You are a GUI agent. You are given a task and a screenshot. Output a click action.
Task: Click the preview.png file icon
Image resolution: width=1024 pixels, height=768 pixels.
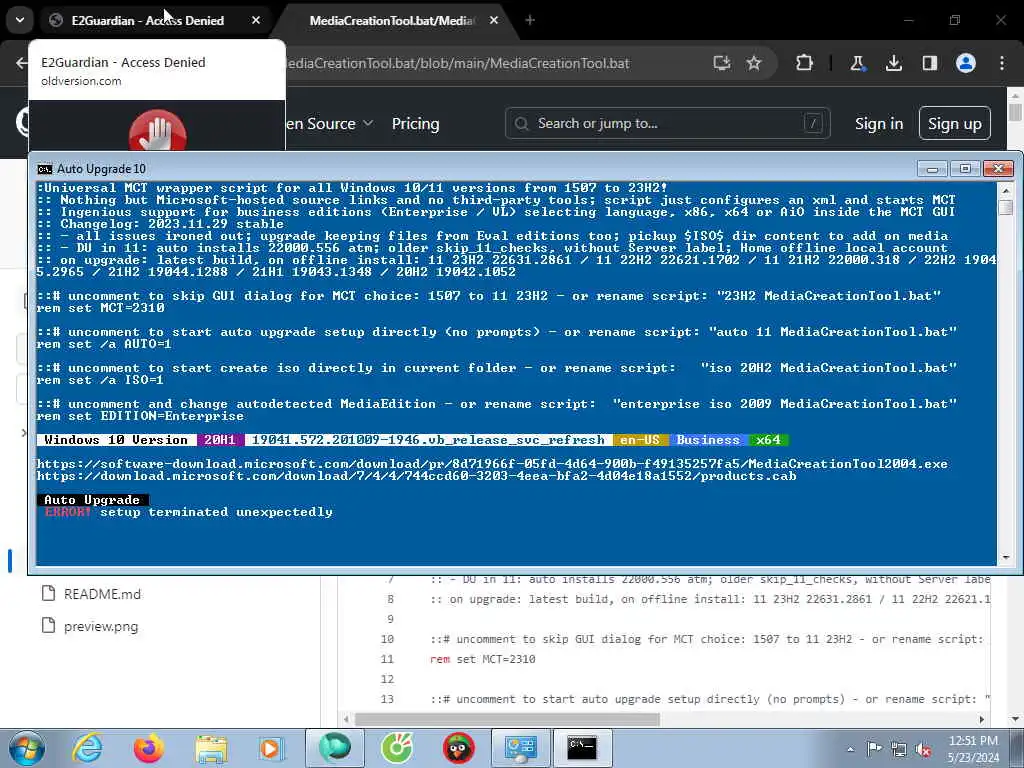click(x=48, y=626)
